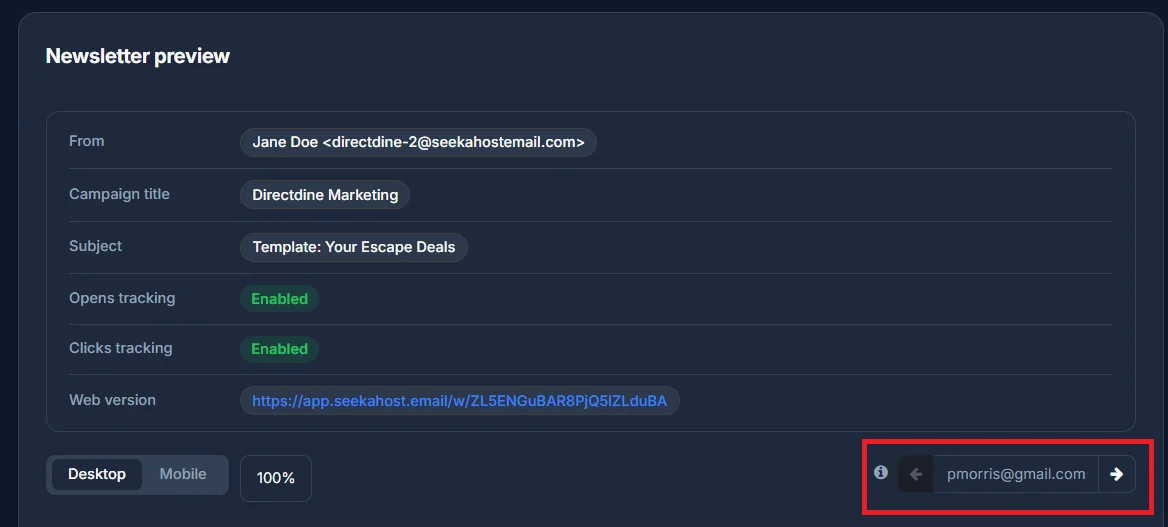Image resolution: width=1168 pixels, height=527 pixels.
Task: Click the info icon beside recipient selector
Action: (x=880, y=472)
